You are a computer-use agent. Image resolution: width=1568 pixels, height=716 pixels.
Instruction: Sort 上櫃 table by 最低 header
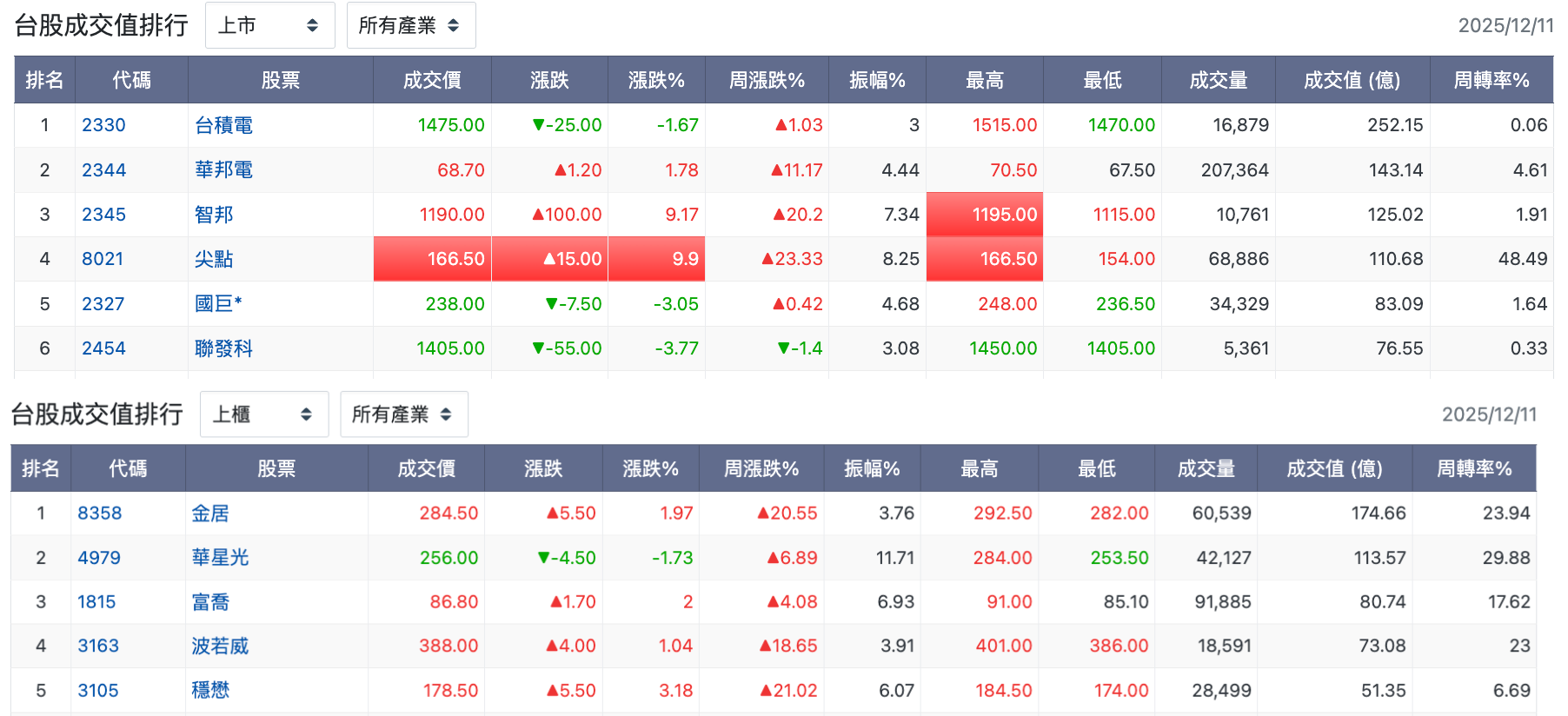point(1097,469)
